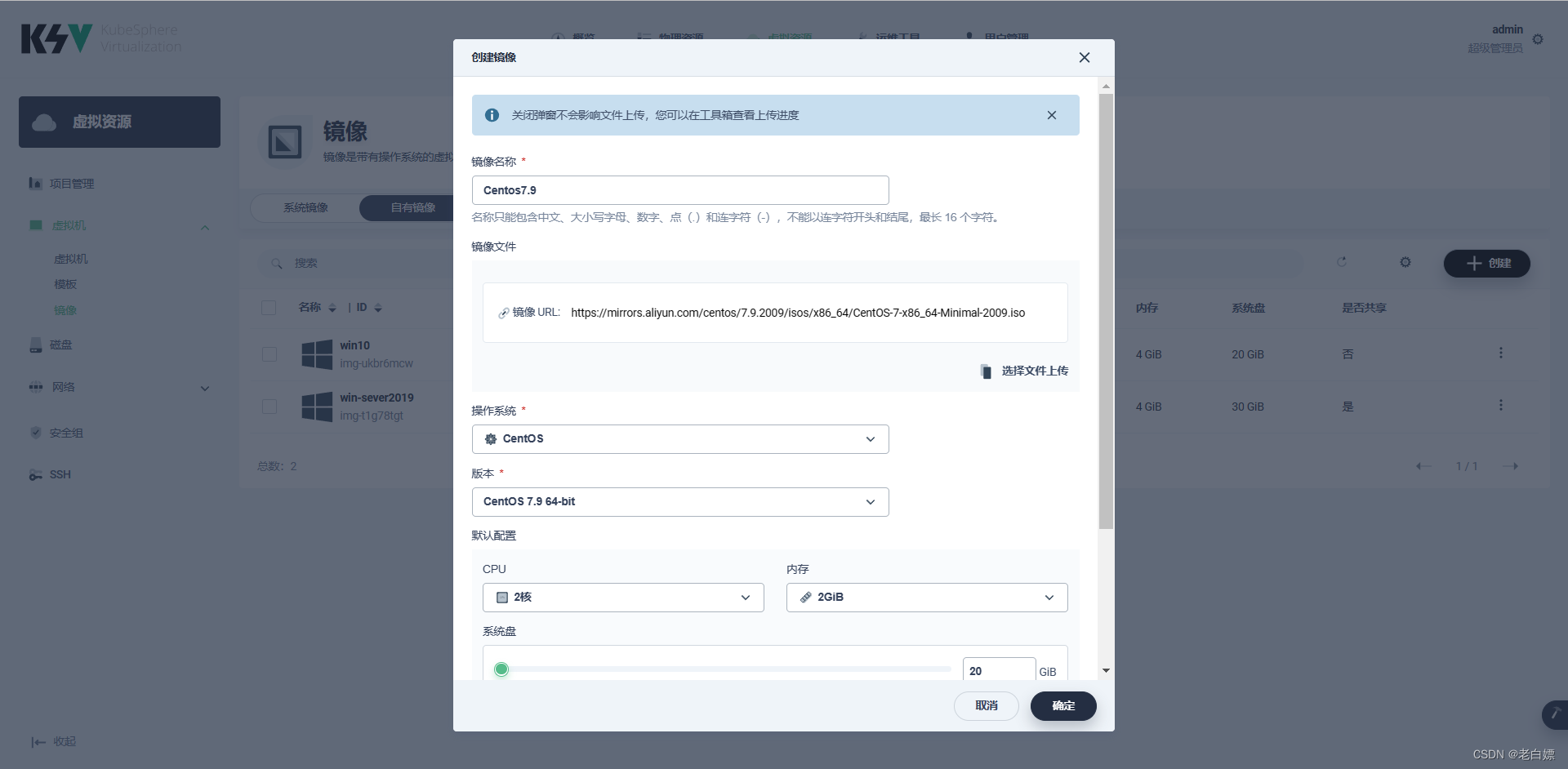This screenshot has width=1568, height=769.
Task: Click the 项目管理 sidebar icon
Action: (x=35, y=183)
